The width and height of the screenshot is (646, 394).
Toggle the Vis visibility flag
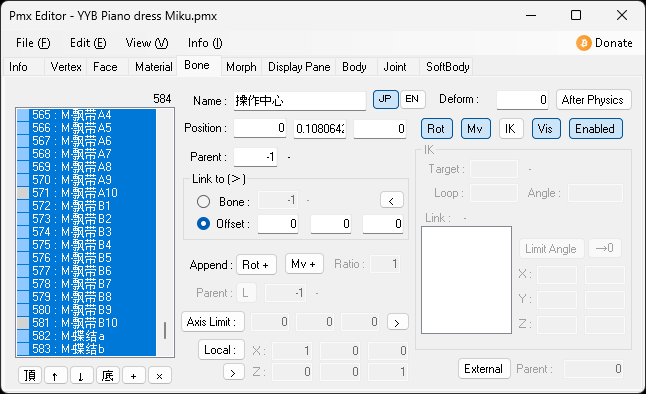tap(545, 129)
